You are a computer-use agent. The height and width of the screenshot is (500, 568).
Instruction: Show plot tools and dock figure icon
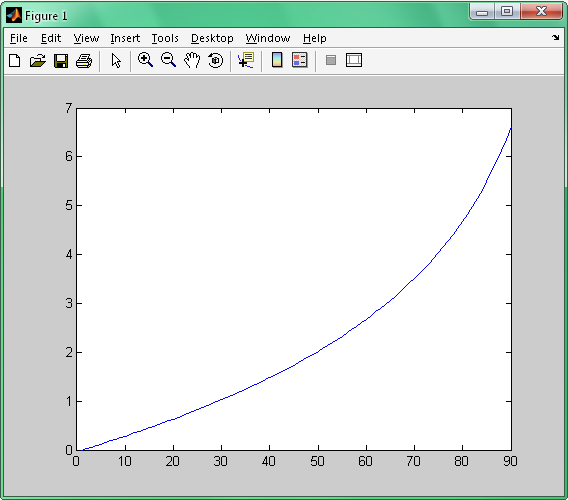pos(354,60)
